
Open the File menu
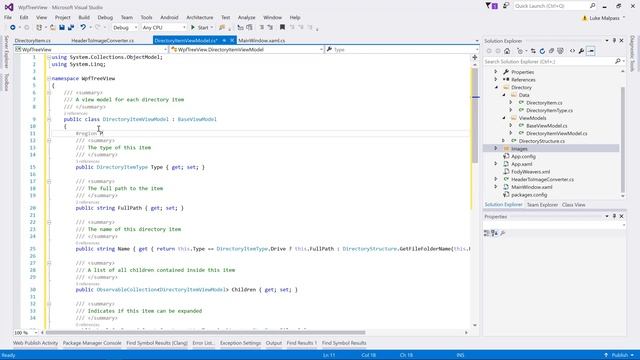click(8, 18)
